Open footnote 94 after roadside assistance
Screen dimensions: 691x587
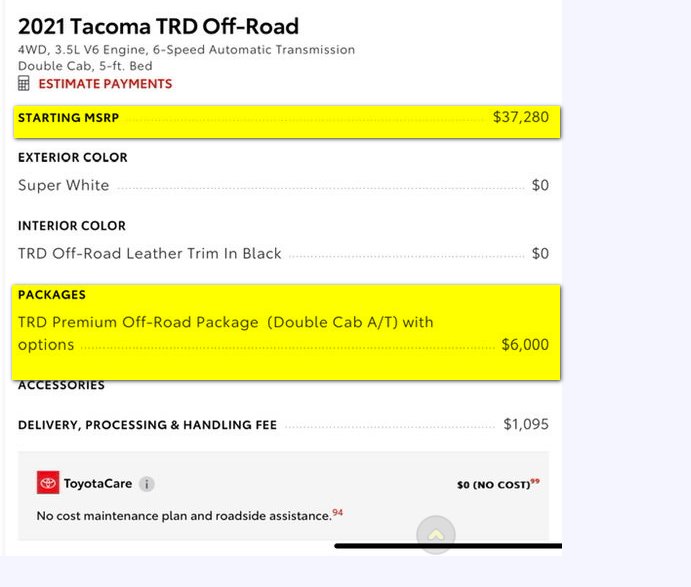point(338,512)
